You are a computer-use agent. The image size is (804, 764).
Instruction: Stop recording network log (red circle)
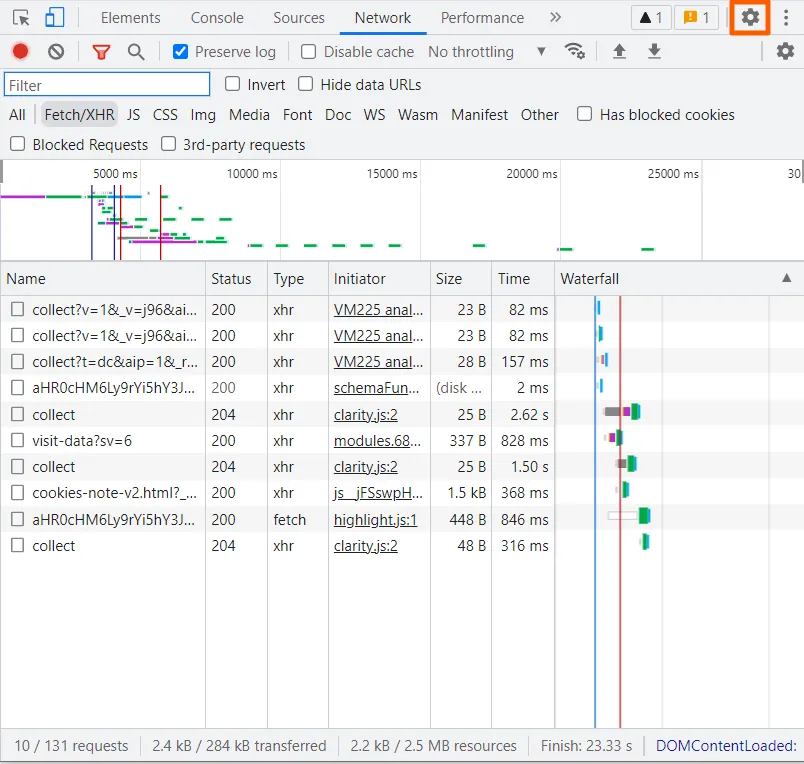click(x=21, y=52)
